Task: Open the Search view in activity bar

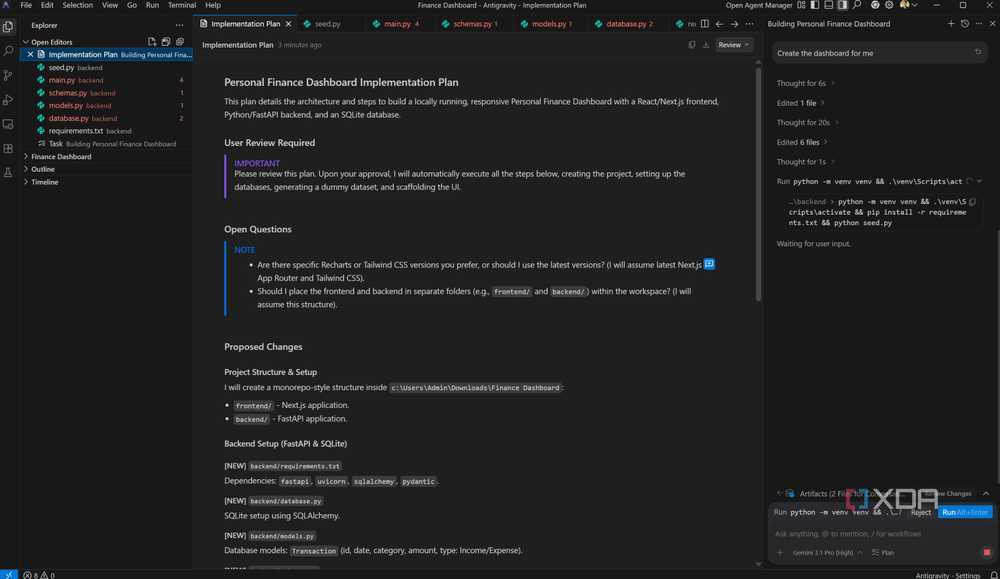Action: pos(8,51)
